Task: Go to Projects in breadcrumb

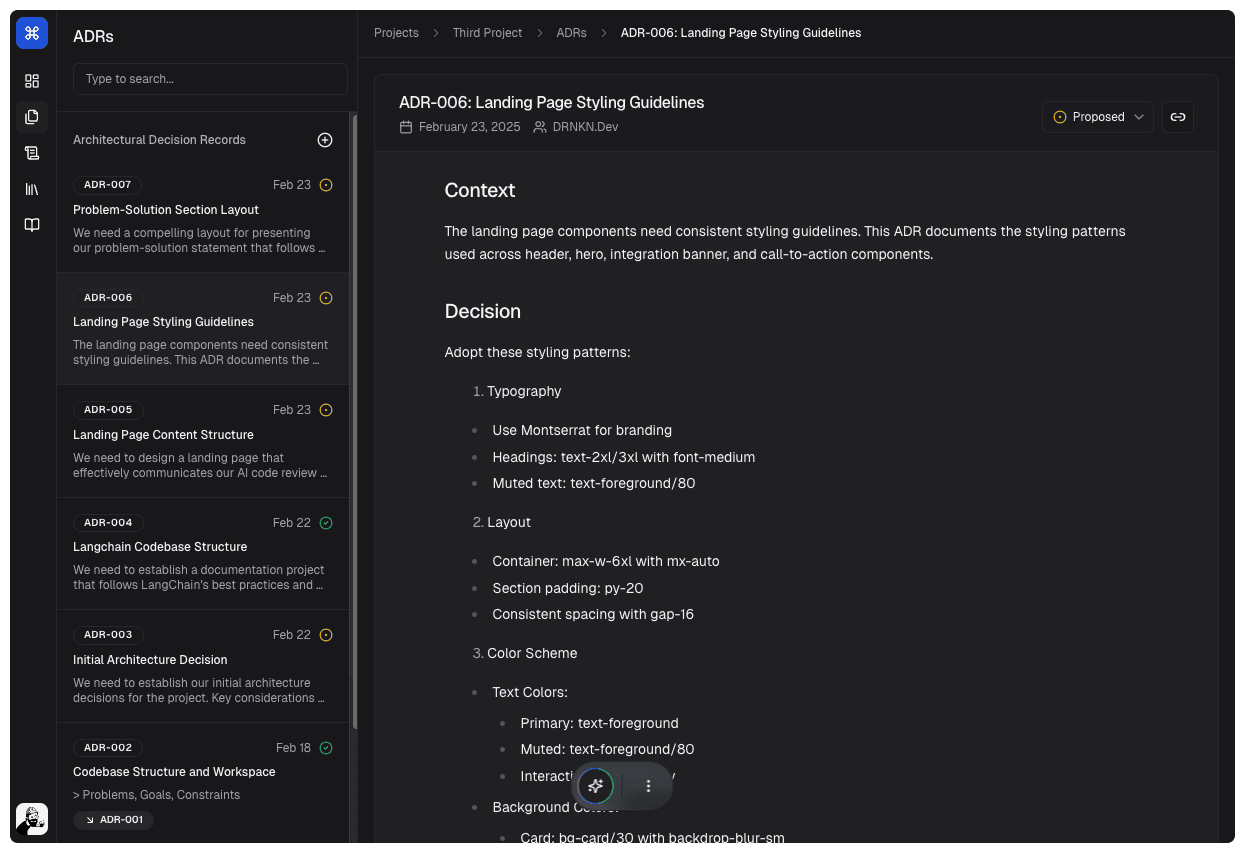Action: pyautogui.click(x=396, y=33)
